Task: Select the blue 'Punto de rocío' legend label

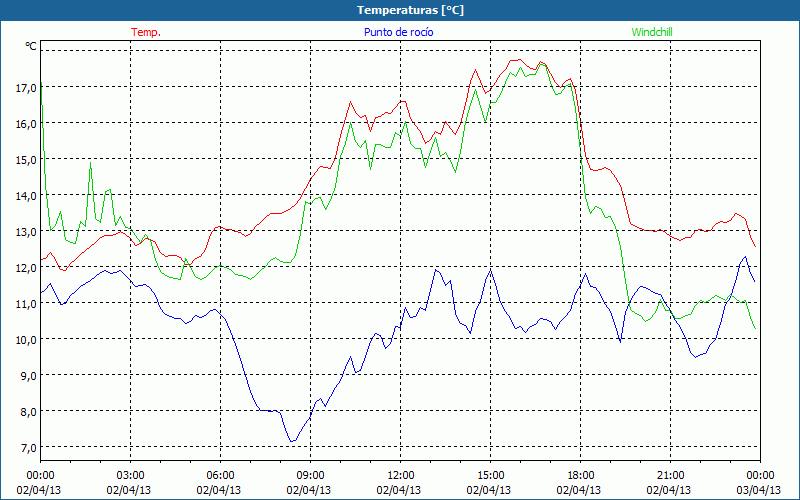Action: click(399, 32)
